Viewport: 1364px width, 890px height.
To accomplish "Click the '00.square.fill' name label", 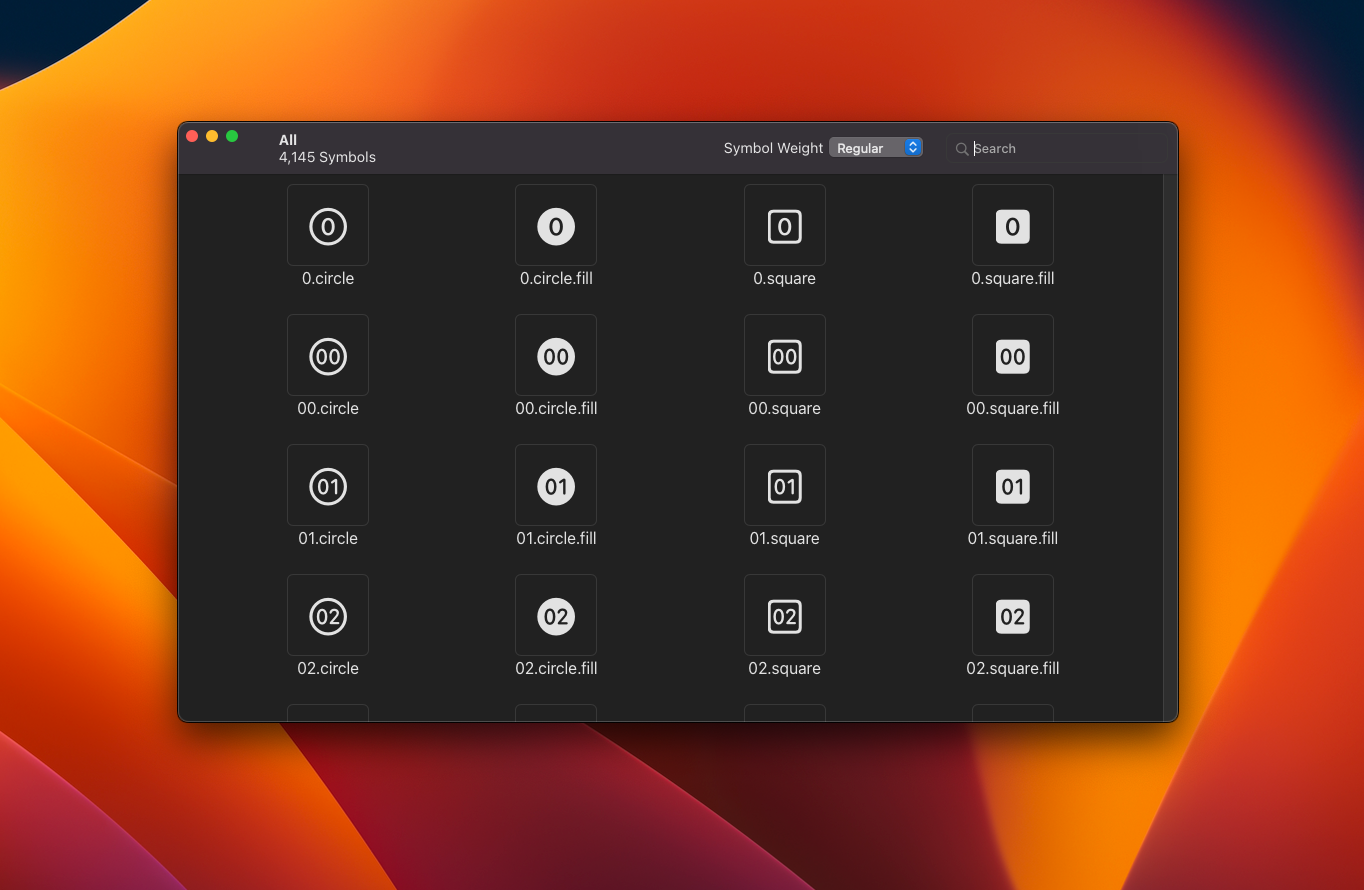I will click(x=1013, y=409).
